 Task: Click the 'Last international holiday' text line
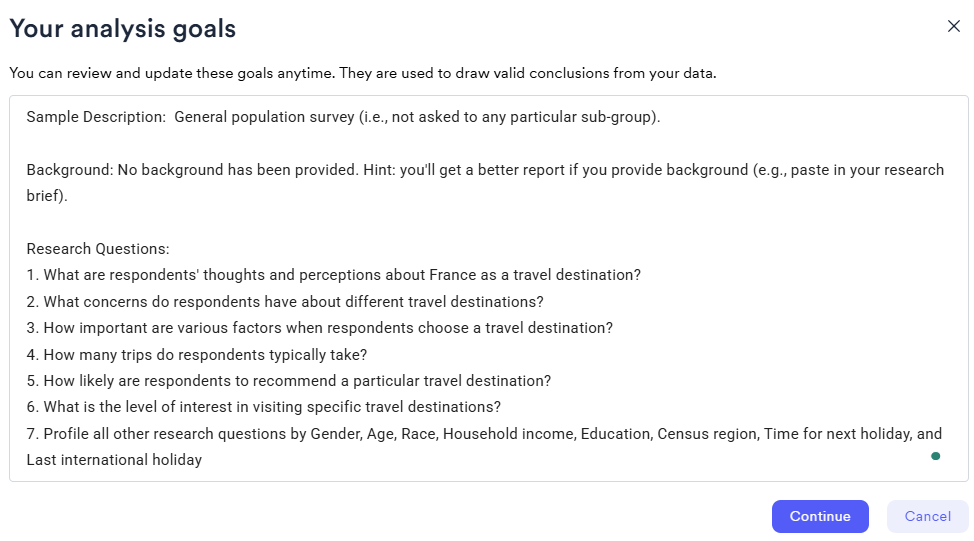click(114, 460)
